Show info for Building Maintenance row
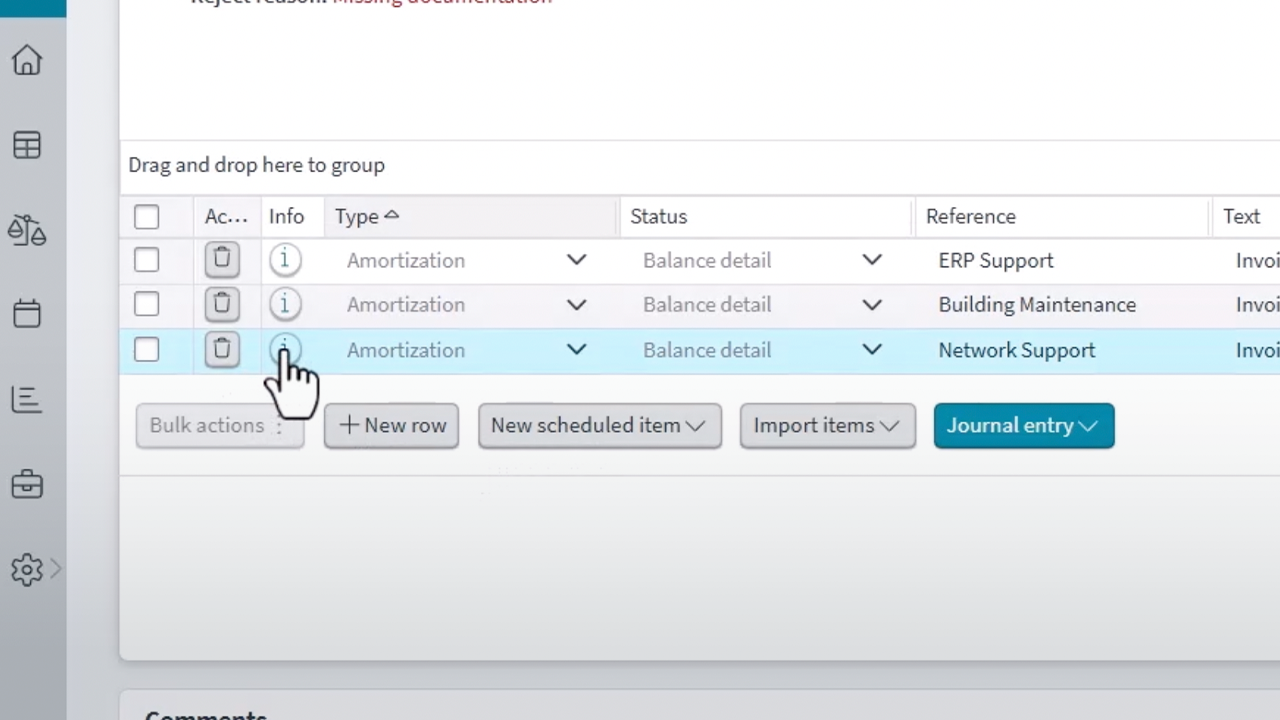The height and width of the screenshot is (720, 1280). coord(285,304)
